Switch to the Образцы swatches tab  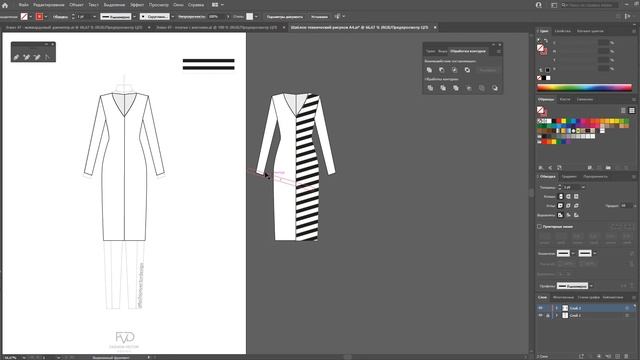point(546,100)
